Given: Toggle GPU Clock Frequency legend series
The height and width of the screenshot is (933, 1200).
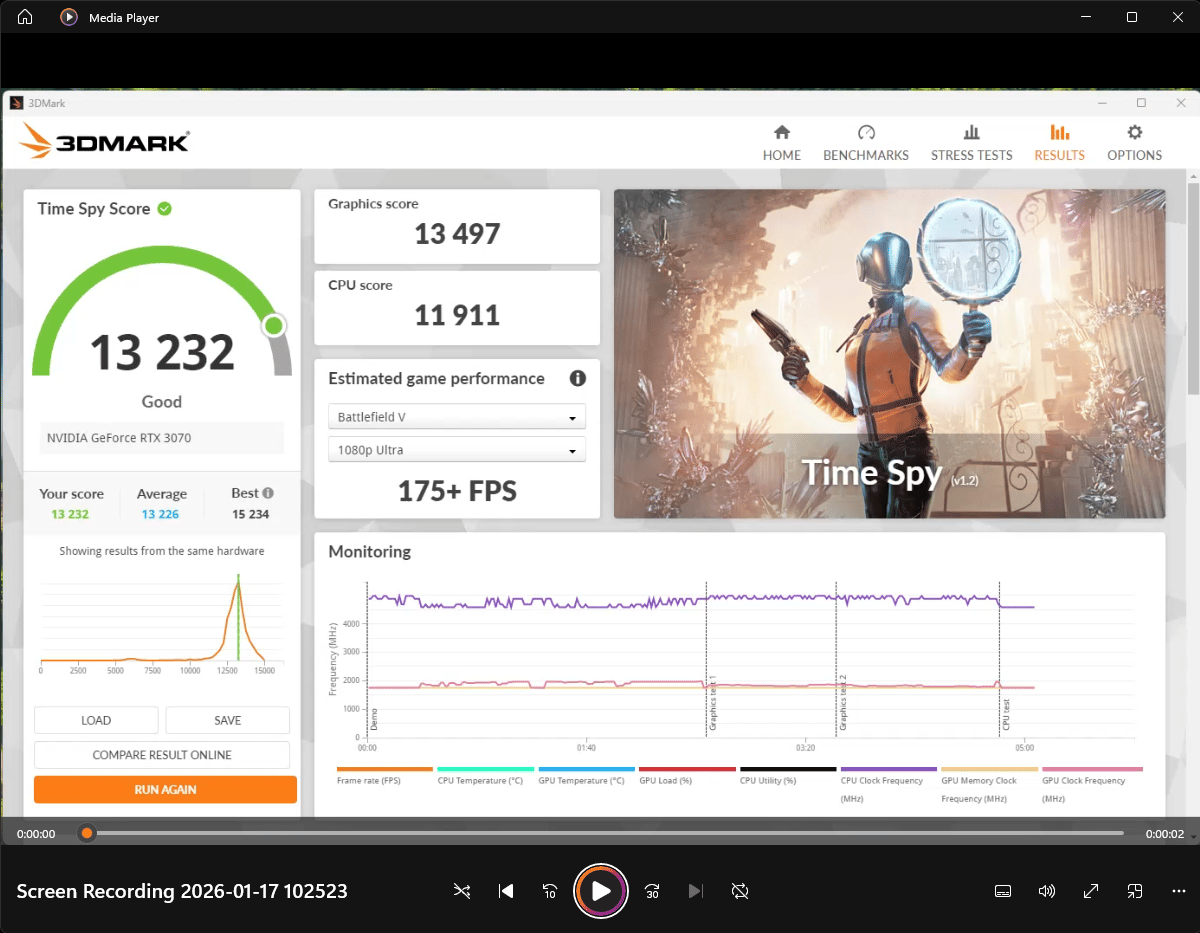Looking at the screenshot, I should 1091,785.
